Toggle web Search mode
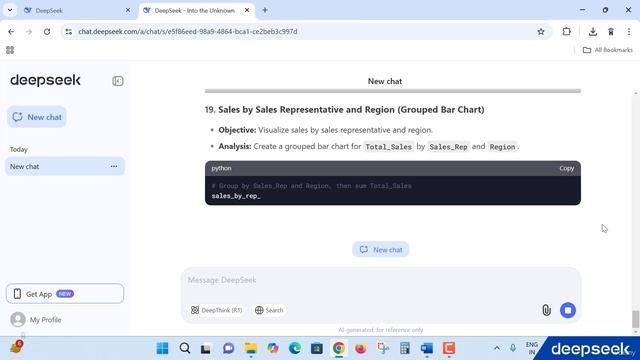This screenshot has height=360, width=640. 269,310
